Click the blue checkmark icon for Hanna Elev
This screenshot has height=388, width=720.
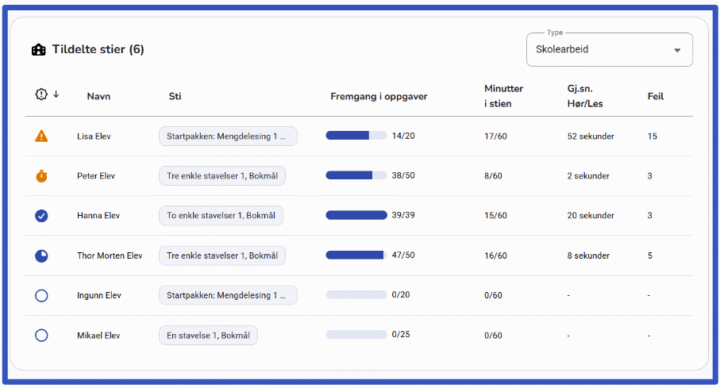coord(41,216)
